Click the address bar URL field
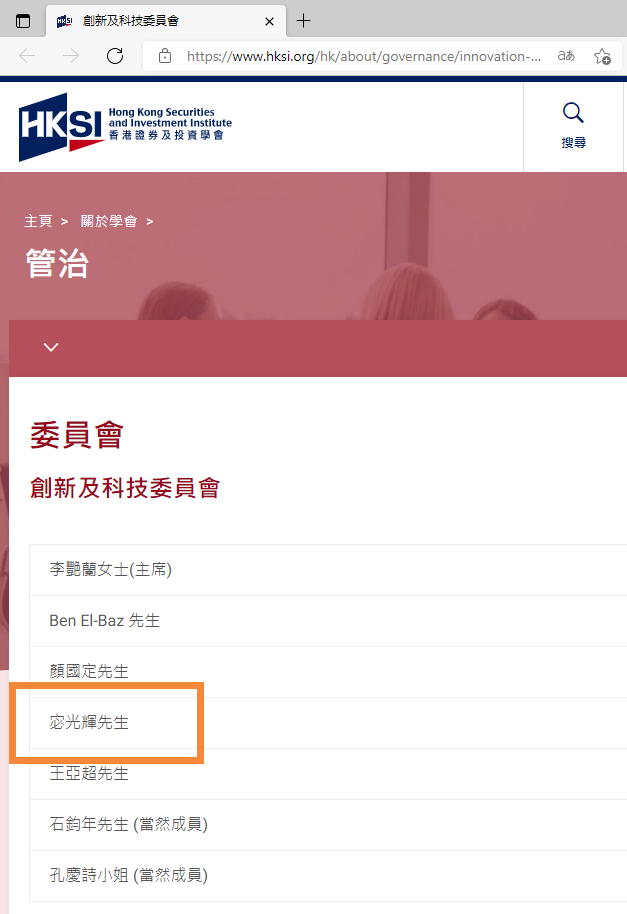 364,56
